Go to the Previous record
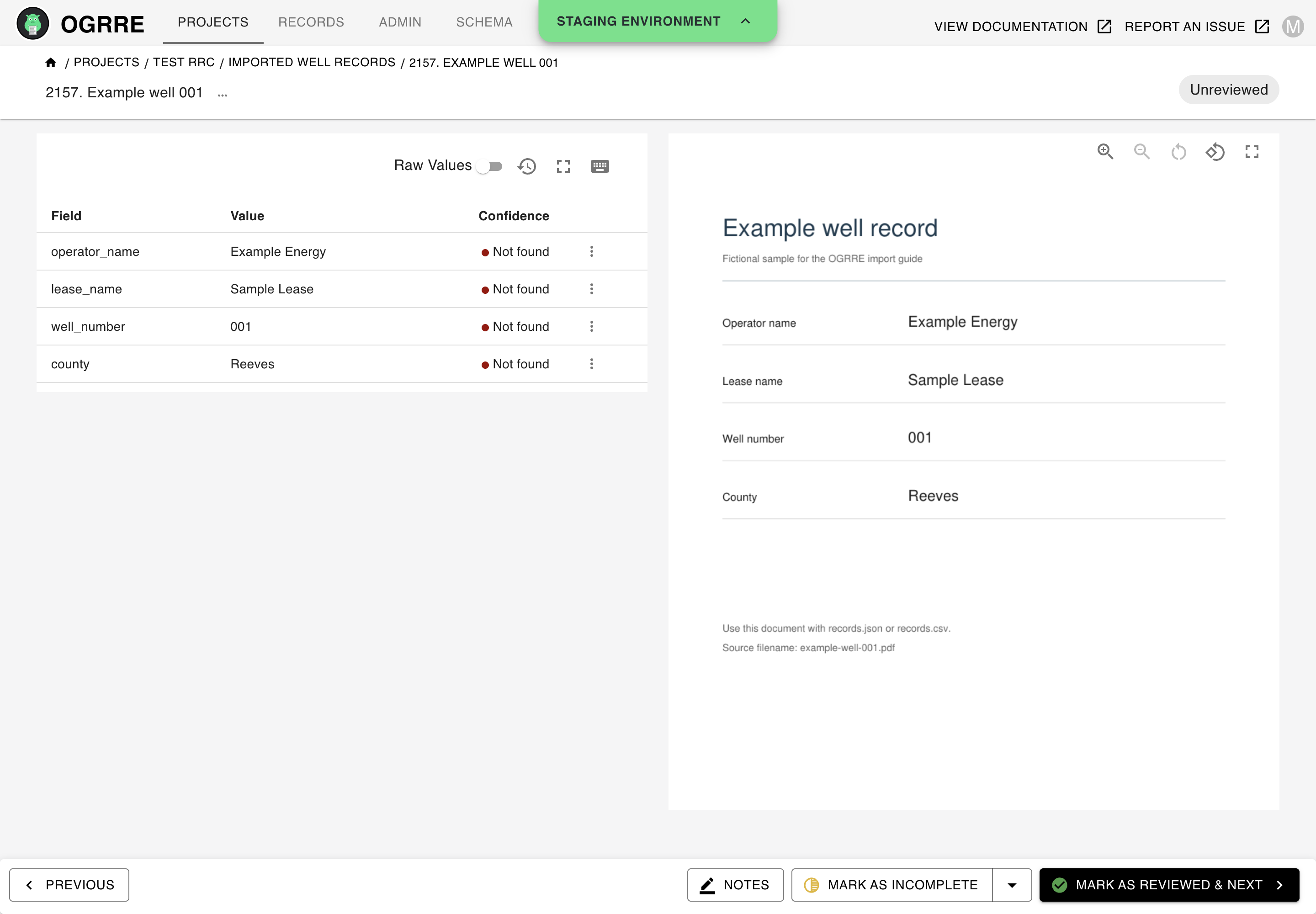Image resolution: width=1316 pixels, height=914 pixels. 69,885
